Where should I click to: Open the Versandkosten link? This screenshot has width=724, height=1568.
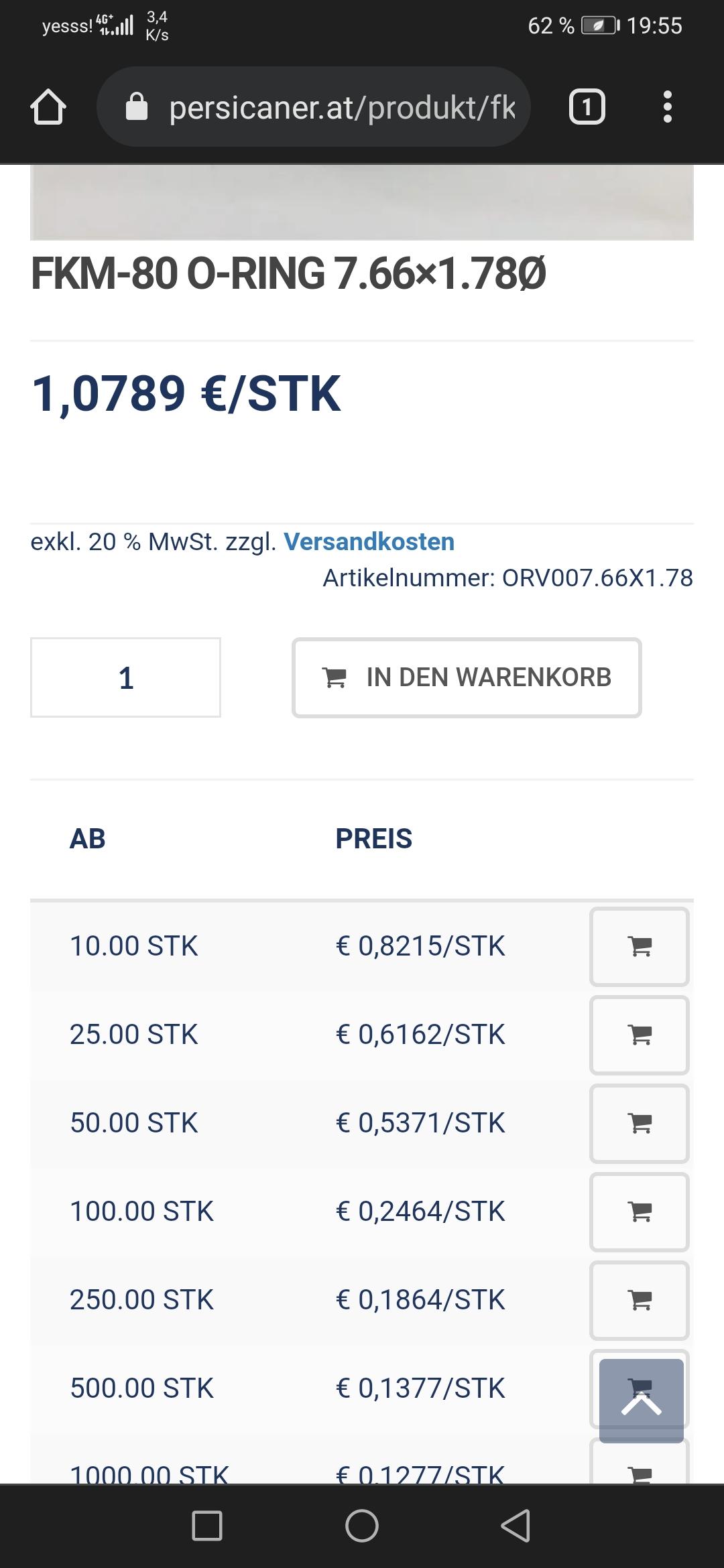[369, 541]
